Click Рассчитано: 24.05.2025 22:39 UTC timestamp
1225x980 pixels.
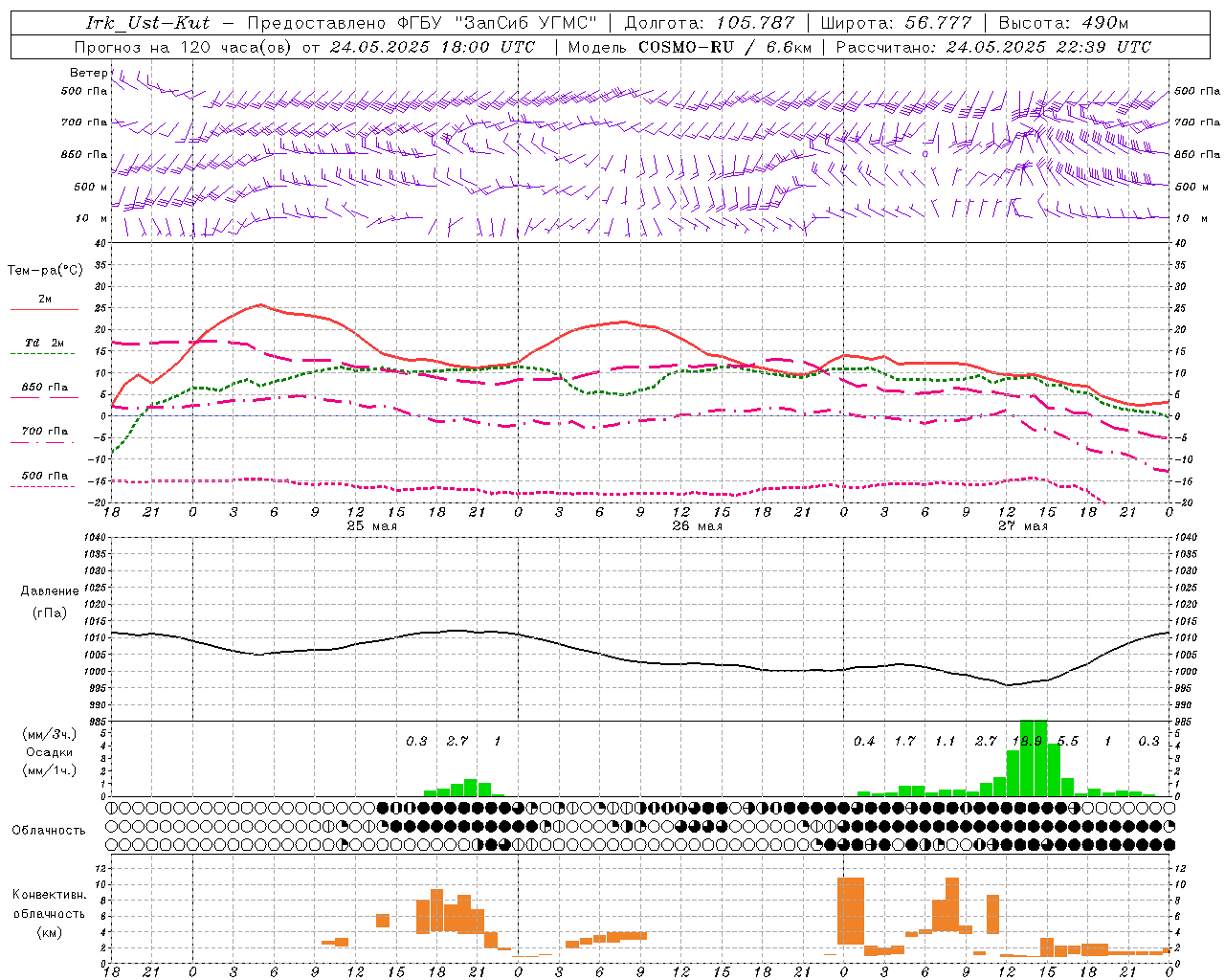coord(993,47)
